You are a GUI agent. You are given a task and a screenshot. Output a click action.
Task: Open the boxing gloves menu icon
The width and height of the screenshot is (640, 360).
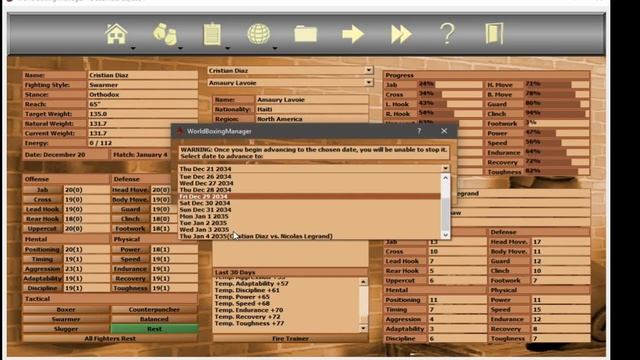164,34
